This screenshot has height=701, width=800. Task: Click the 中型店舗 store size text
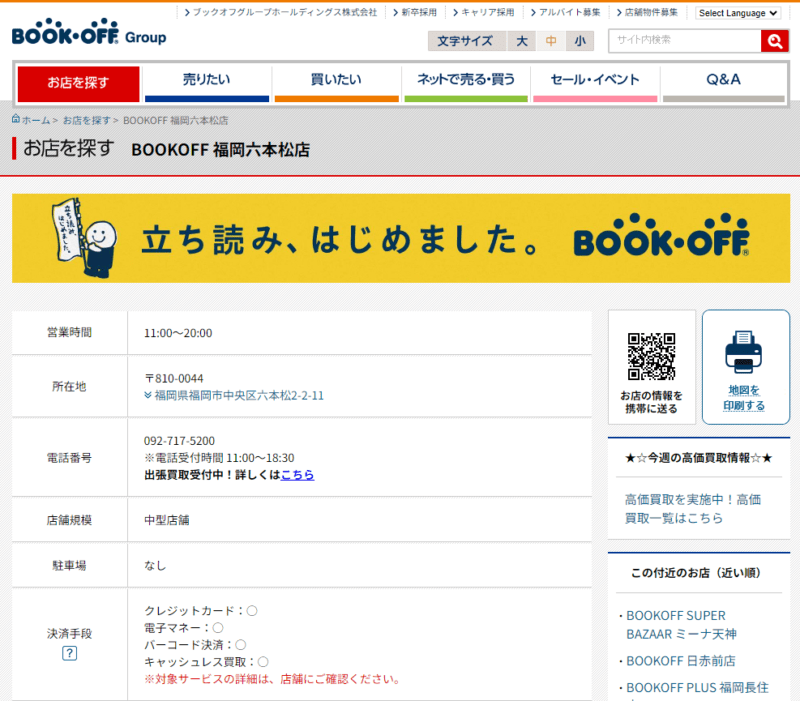click(x=167, y=520)
